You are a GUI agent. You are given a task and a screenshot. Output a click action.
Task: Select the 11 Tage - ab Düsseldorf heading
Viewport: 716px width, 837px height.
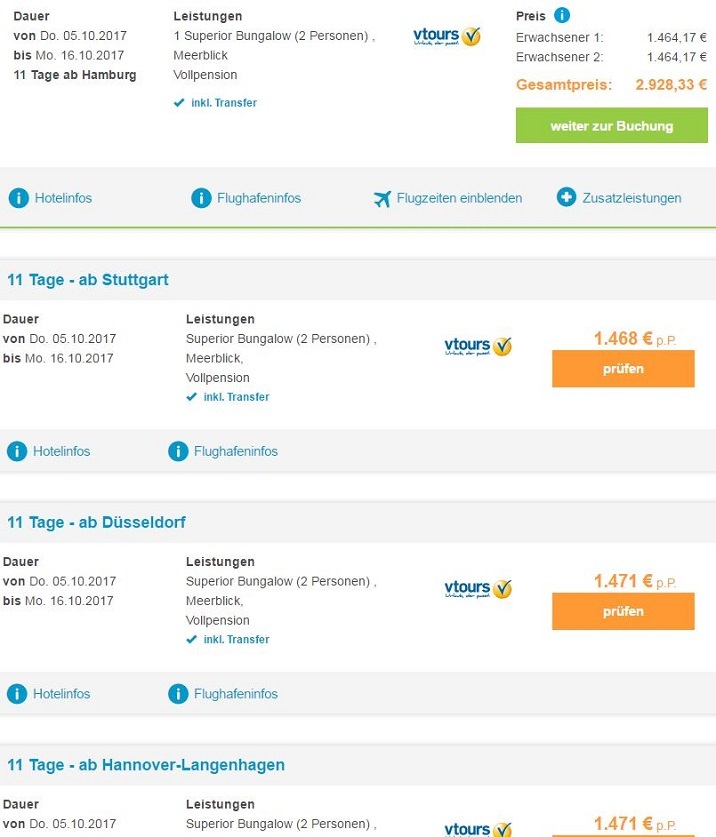point(96,522)
